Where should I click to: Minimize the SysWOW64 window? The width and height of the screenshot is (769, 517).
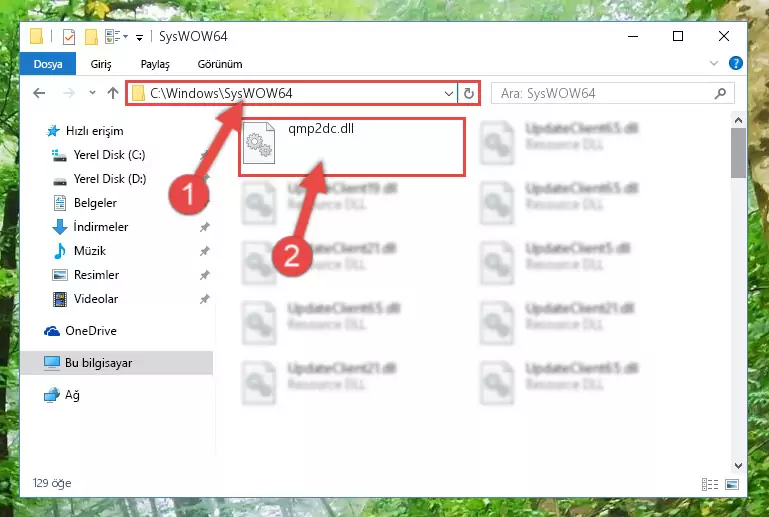(633, 36)
